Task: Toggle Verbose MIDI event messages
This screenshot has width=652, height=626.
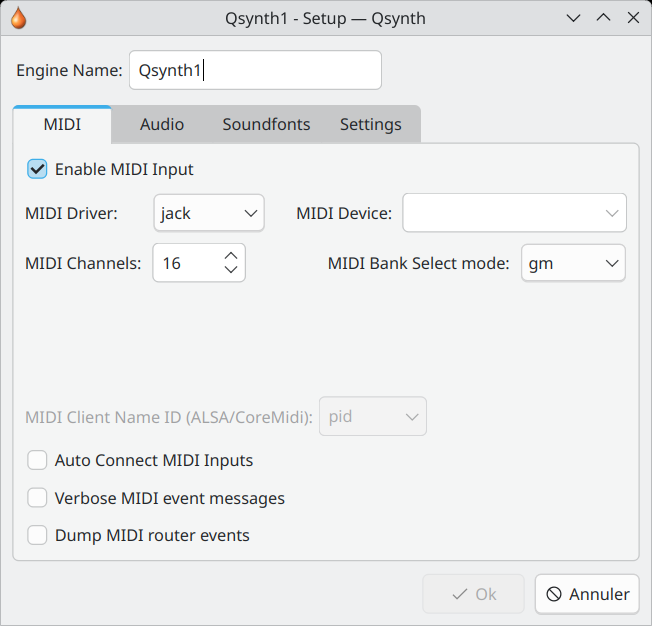Action: [37, 498]
